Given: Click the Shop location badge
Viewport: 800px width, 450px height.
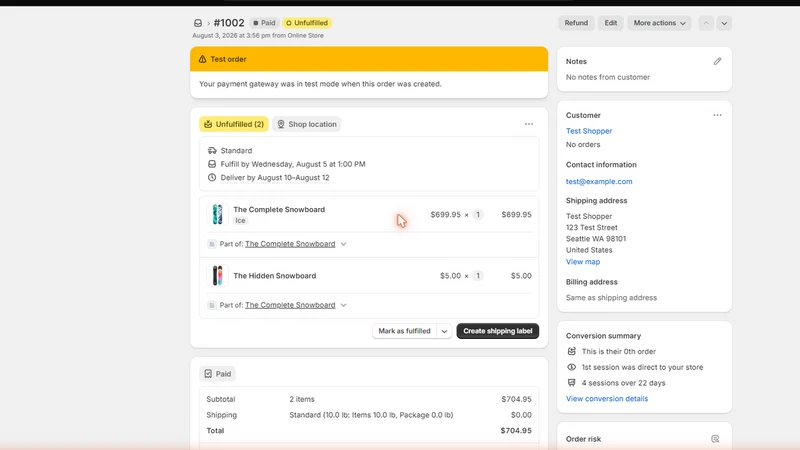Looking at the screenshot, I should pyautogui.click(x=307, y=124).
